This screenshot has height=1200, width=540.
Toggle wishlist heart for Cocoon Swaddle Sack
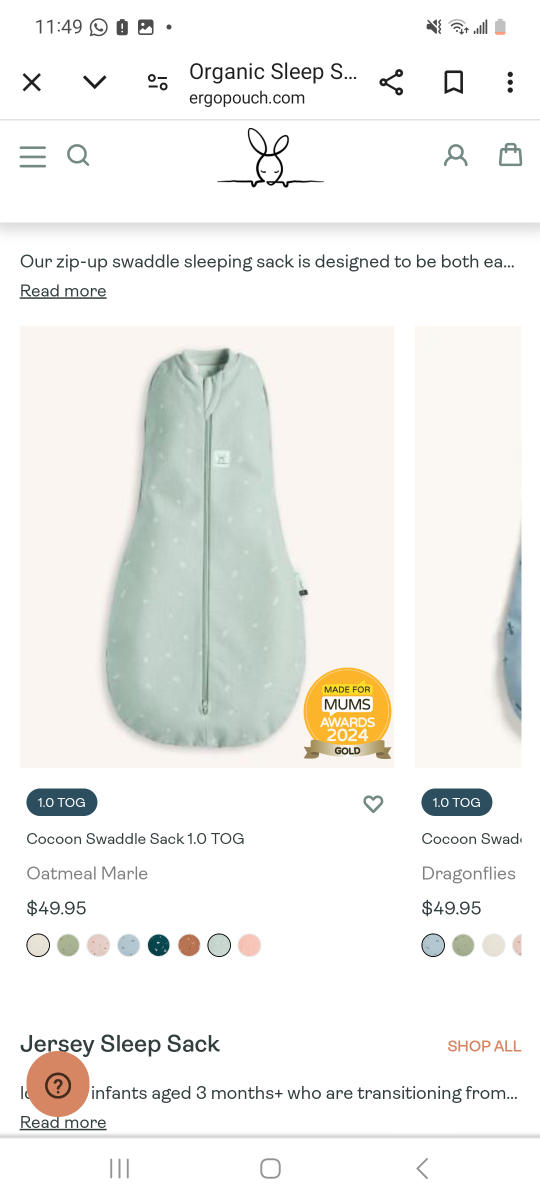[x=373, y=804]
